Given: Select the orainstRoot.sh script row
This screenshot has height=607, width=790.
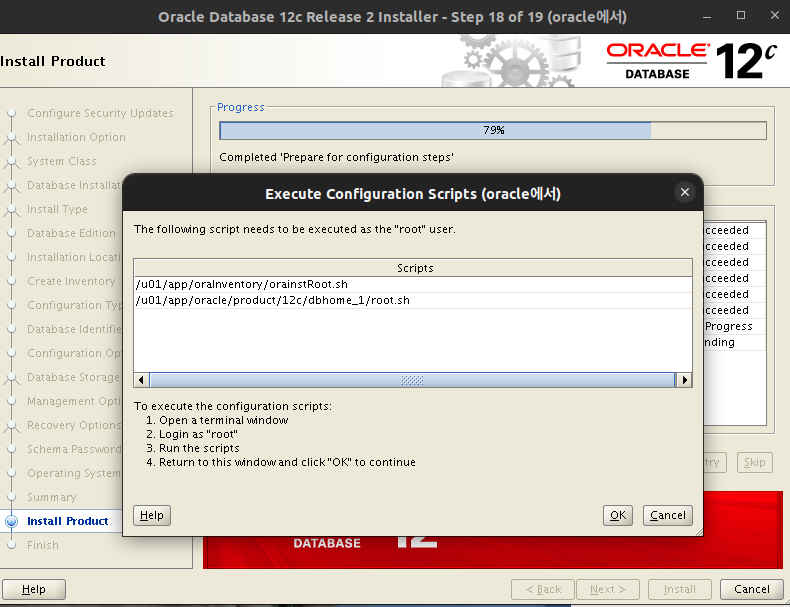Looking at the screenshot, I should tap(413, 284).
